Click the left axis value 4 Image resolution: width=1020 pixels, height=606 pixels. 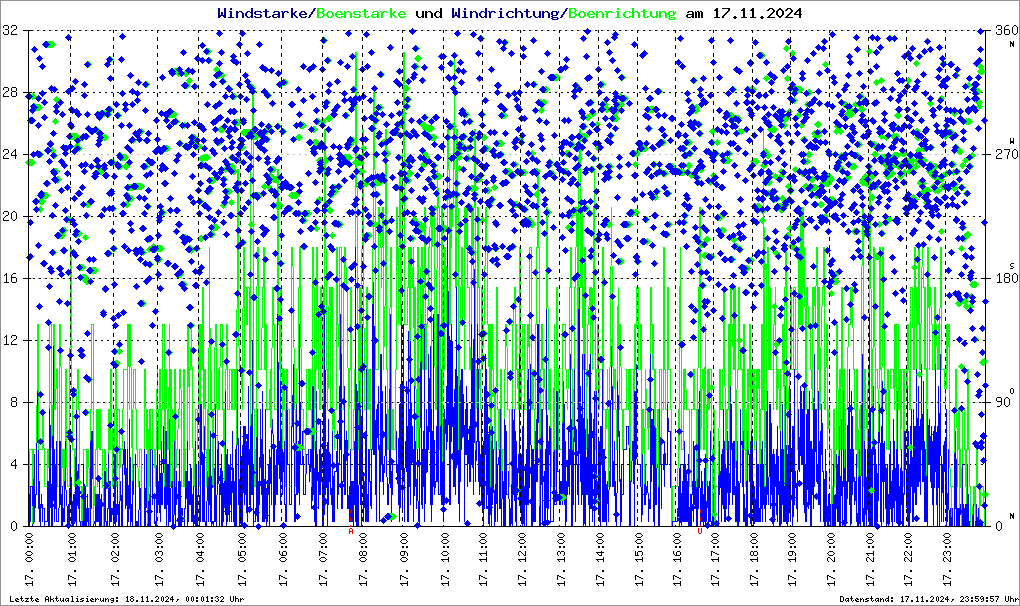pos(14,464)
